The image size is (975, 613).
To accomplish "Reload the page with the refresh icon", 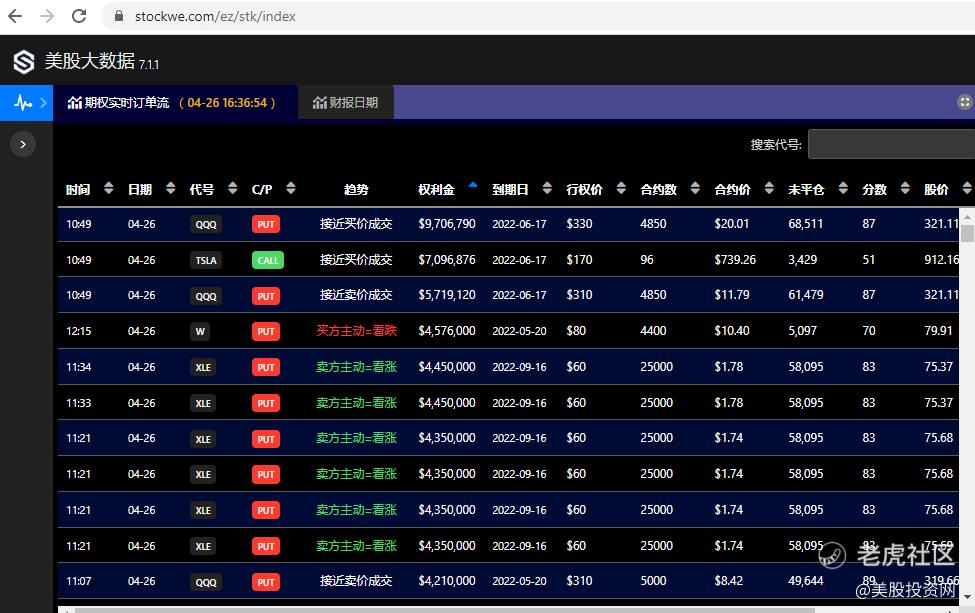I will 79,16.
